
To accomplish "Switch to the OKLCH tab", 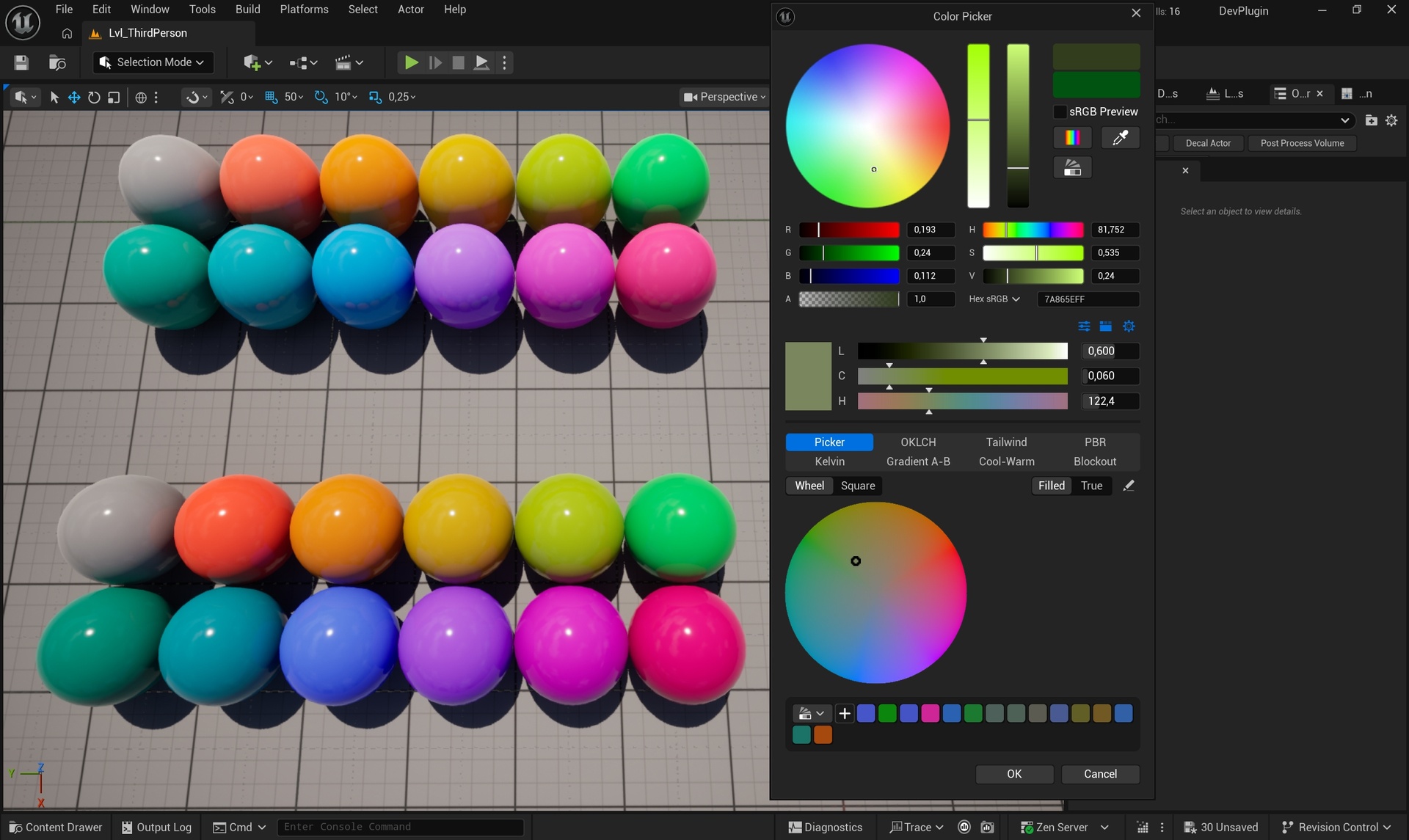I will point(918,442).
